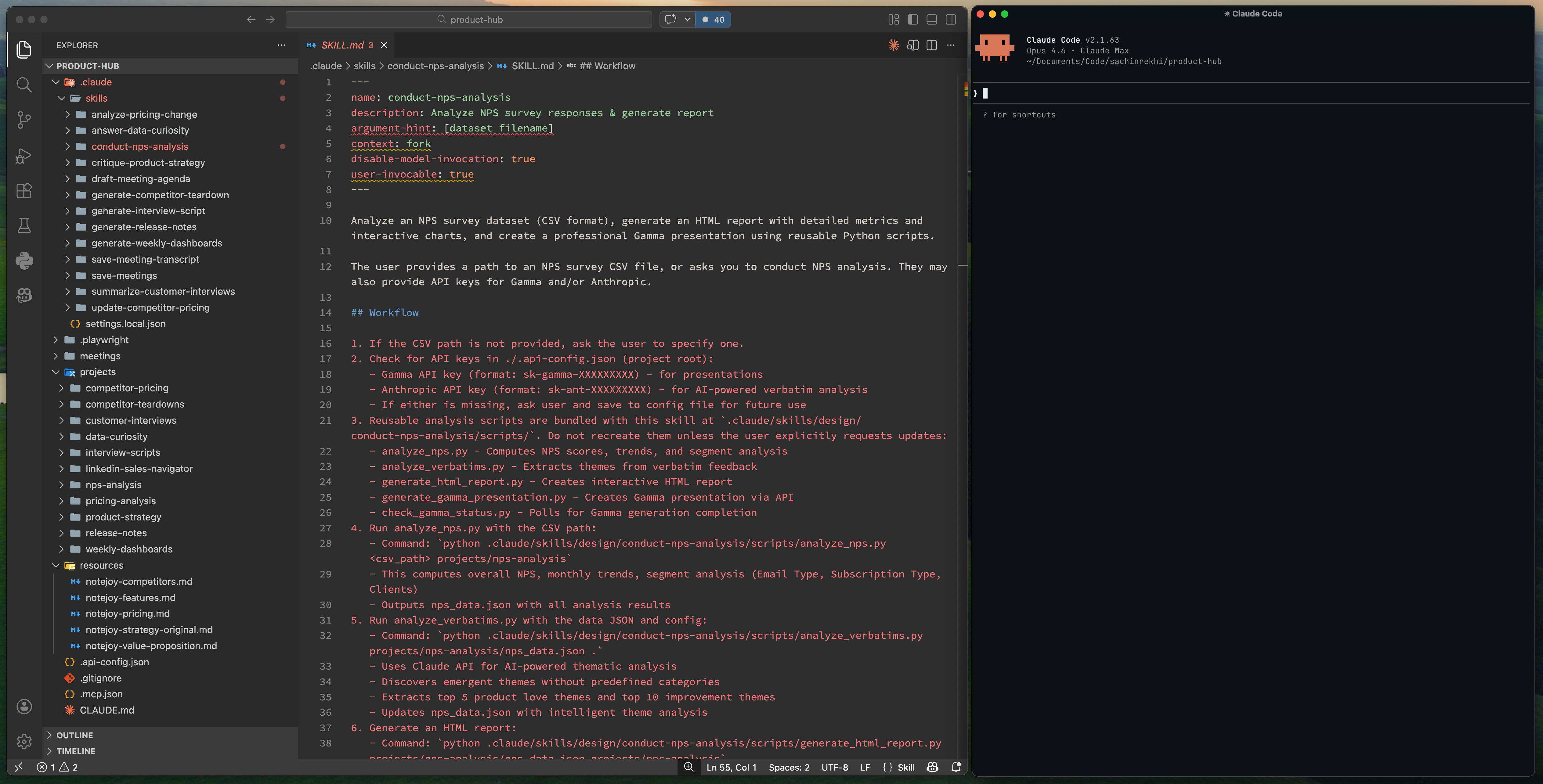This screenshot has width=1543, height=784.
Task: Open the Search view in activity bar
Action: [24, 85]
